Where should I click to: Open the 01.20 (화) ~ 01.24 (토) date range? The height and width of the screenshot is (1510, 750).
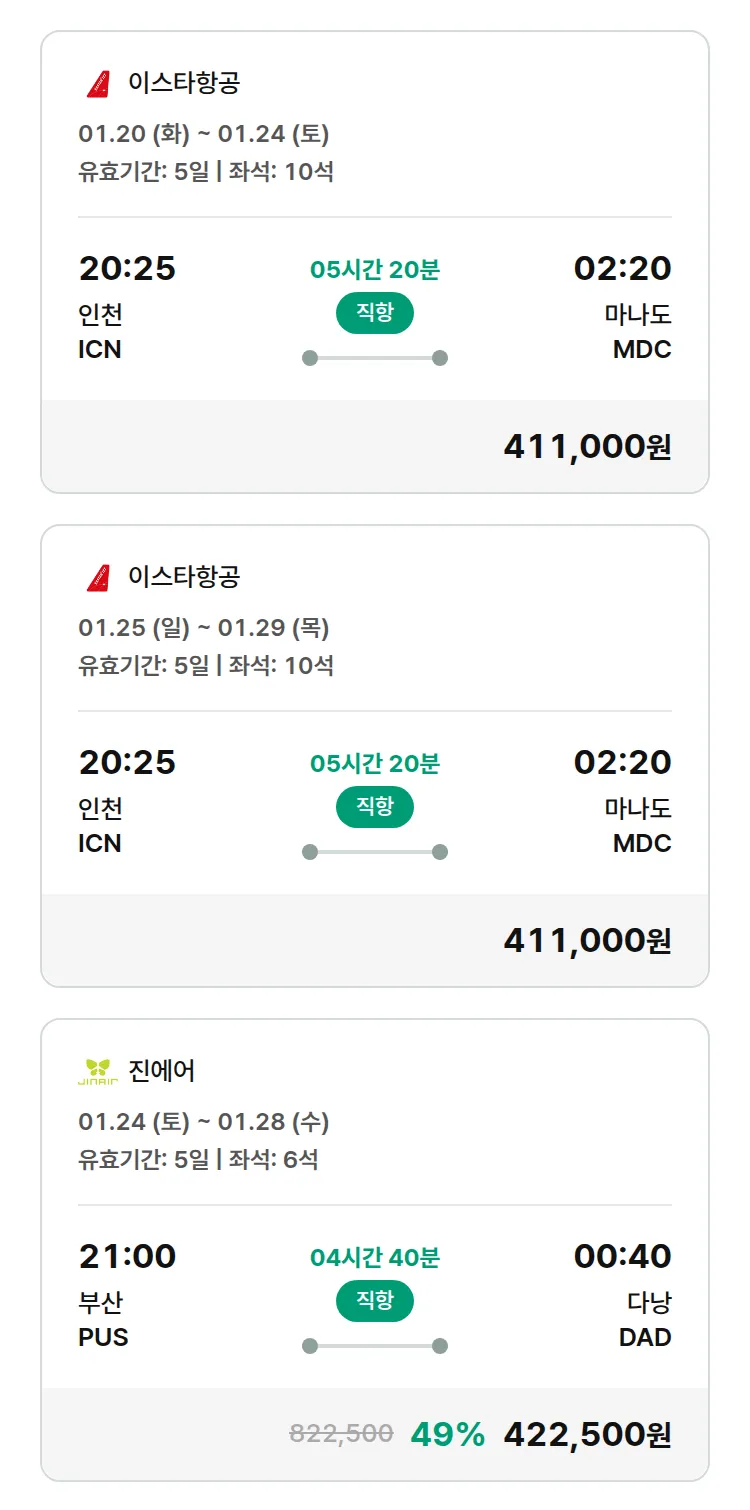[x=204, y=134]
